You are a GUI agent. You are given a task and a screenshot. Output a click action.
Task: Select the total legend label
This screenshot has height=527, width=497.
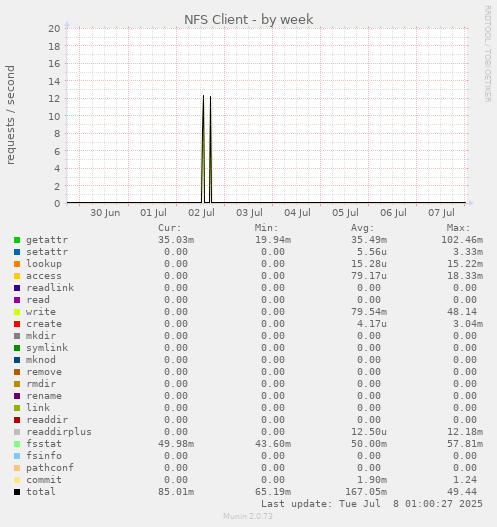(41, 492)
